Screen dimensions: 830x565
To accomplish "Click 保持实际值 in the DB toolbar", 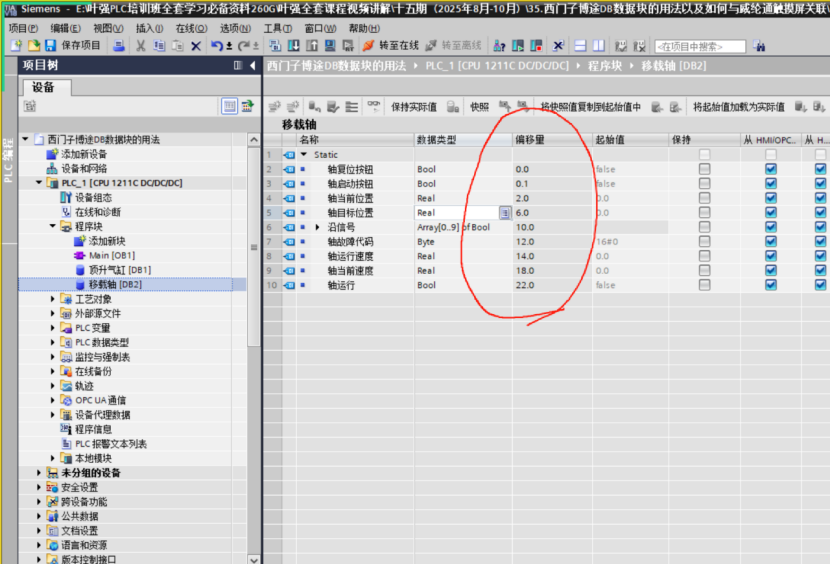I will 414,107.
